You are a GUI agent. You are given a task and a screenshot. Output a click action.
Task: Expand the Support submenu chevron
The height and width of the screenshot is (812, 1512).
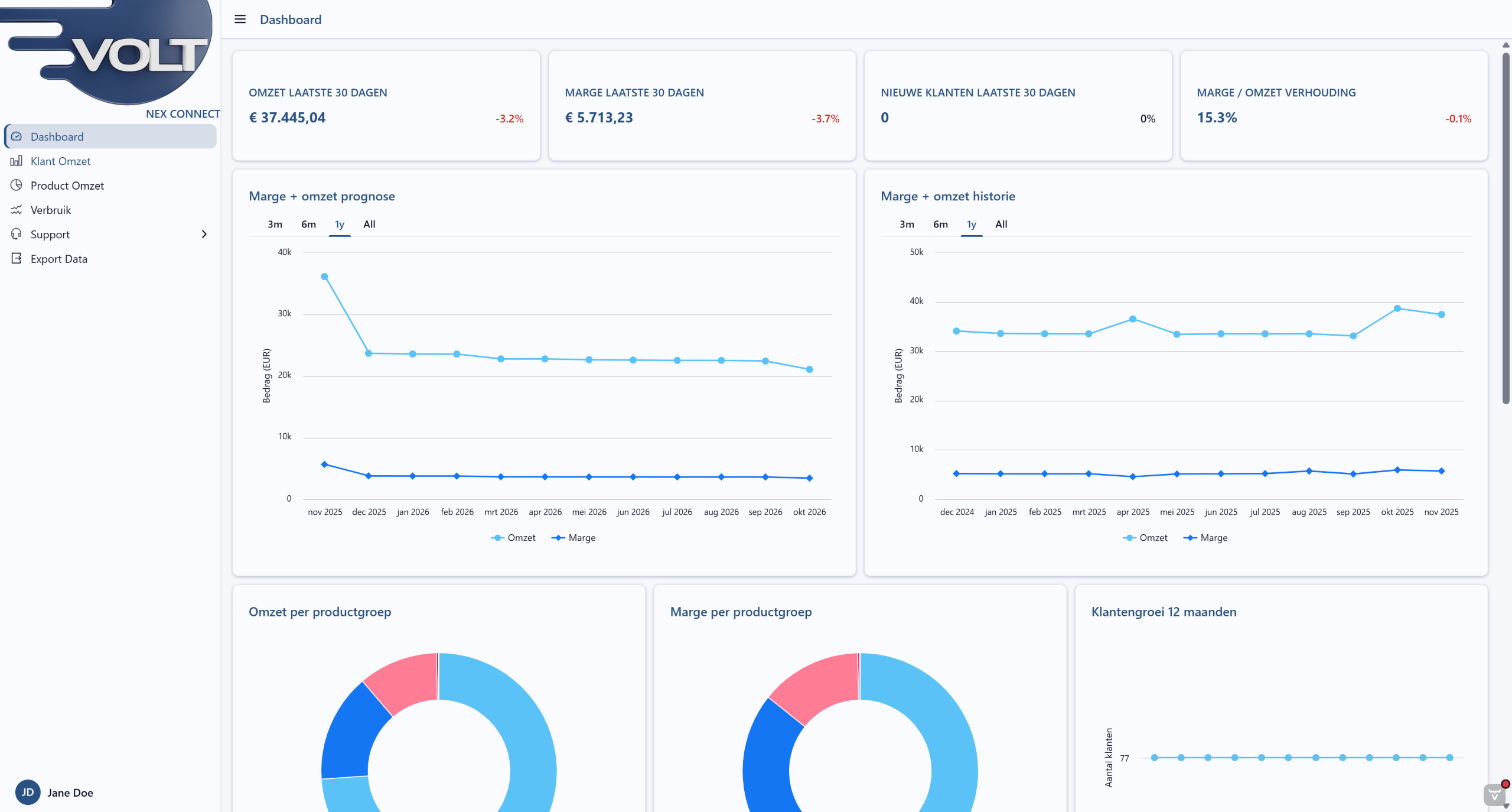point(204,234)
